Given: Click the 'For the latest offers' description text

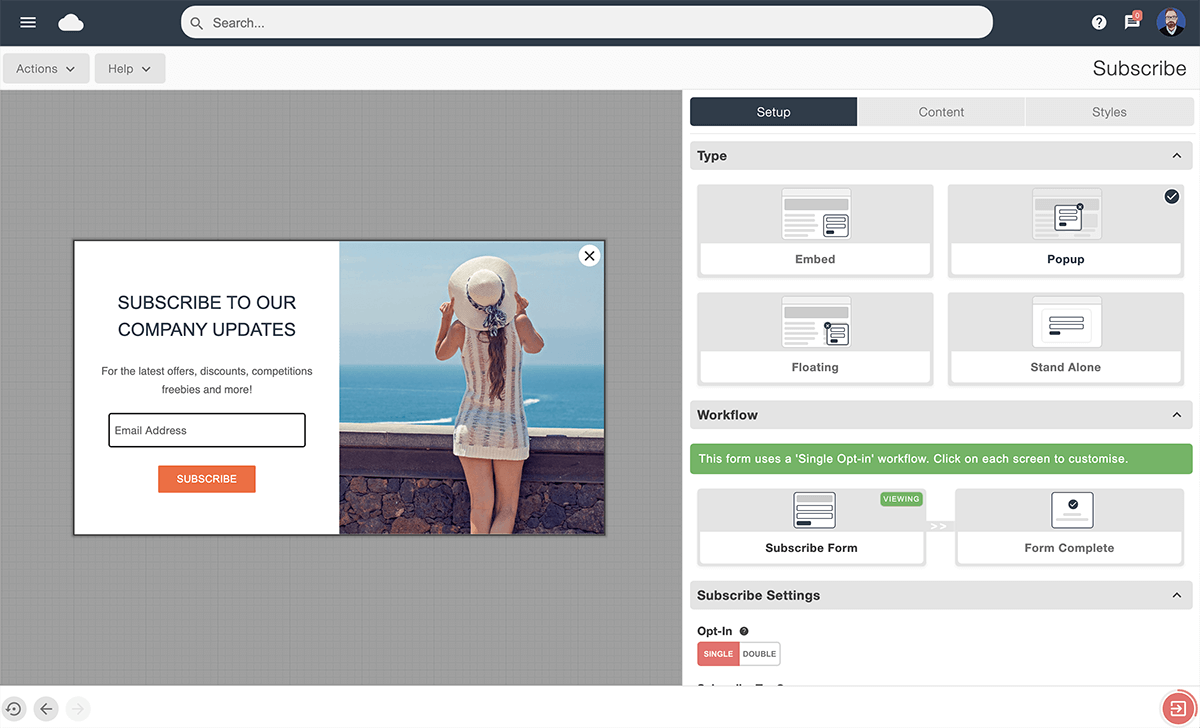Looking at the screenshot, I should [x=207, y=380].
